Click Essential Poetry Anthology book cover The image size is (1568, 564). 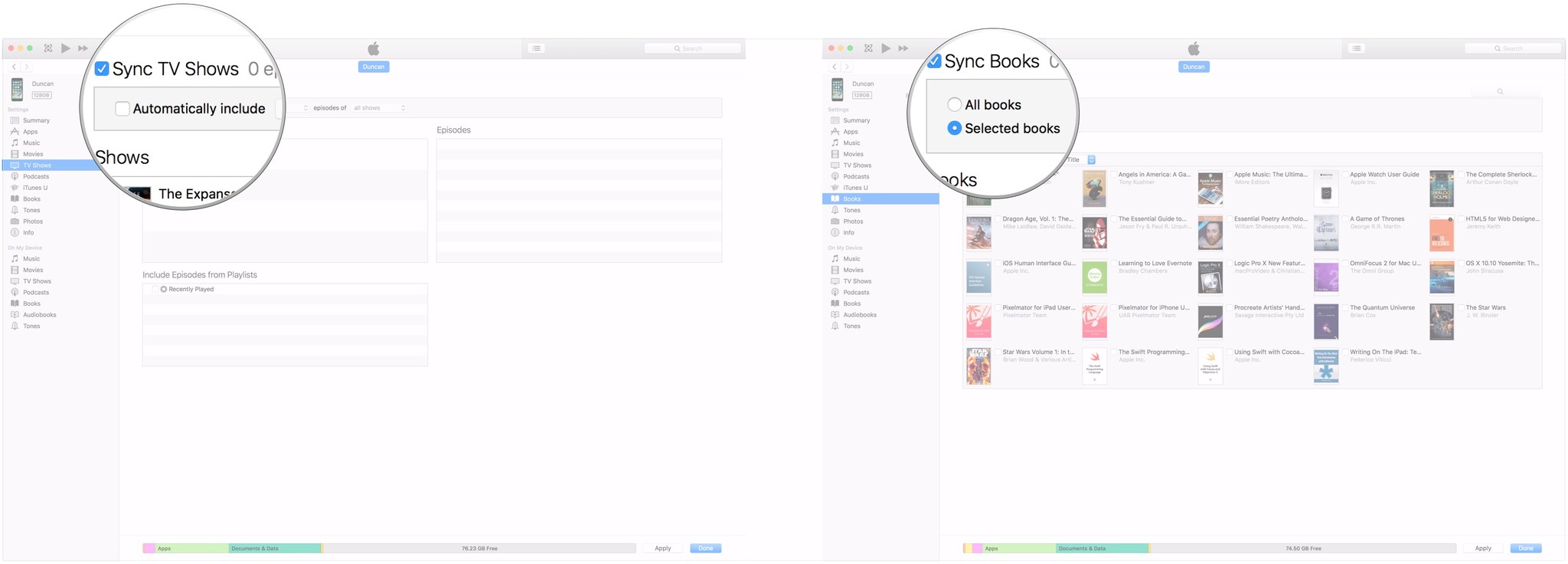[1210, 233]
